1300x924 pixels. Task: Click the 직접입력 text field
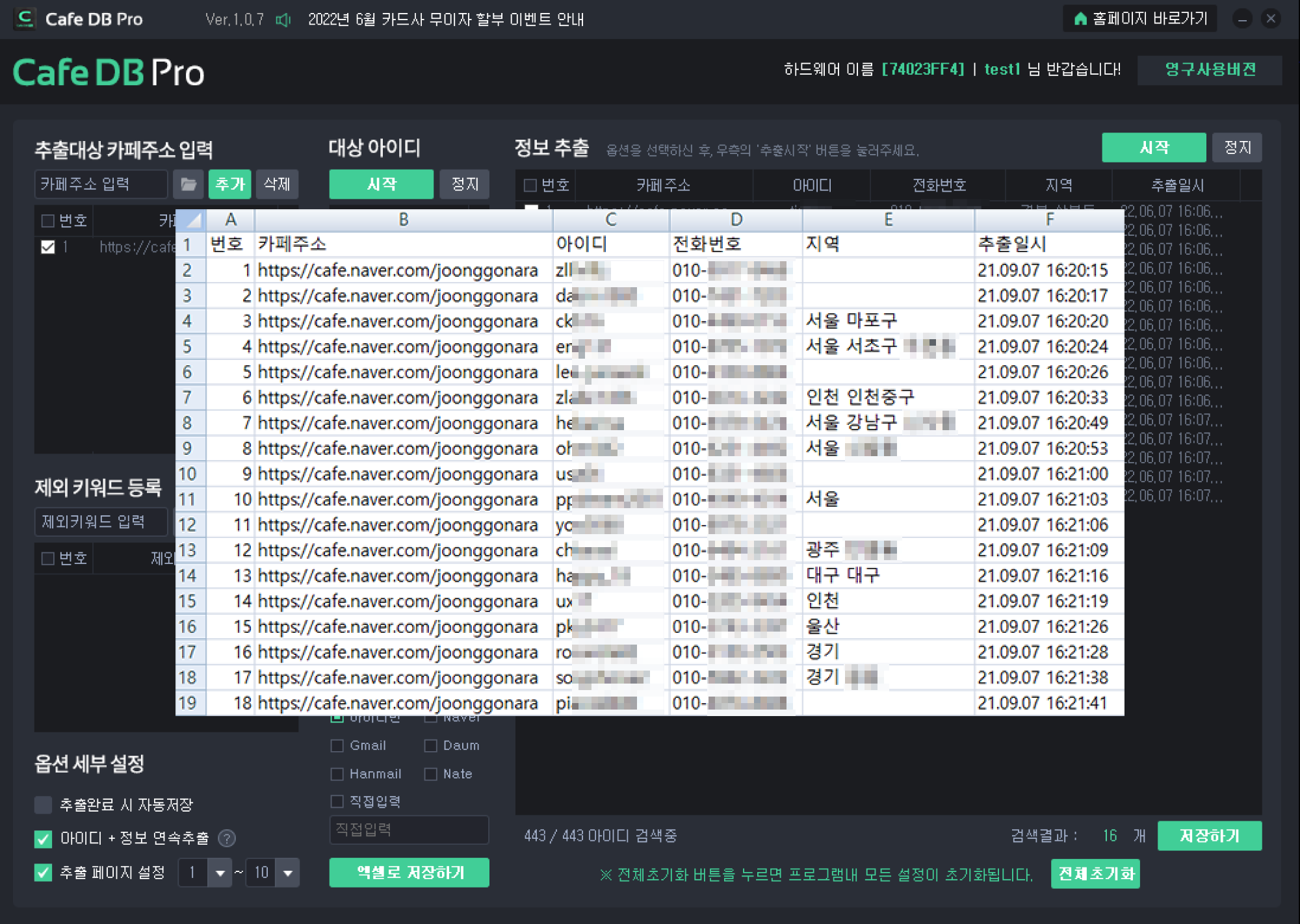coord(409,830)
